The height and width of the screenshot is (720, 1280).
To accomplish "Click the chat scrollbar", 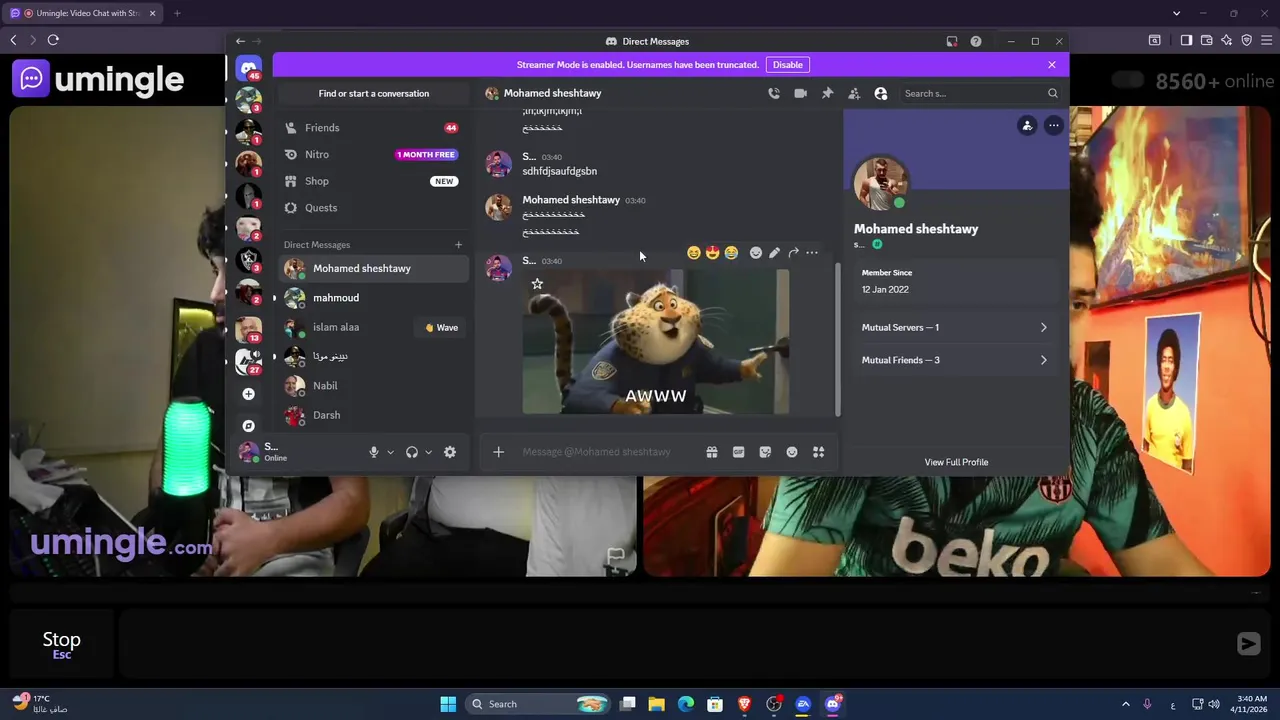I will [838, 340].
